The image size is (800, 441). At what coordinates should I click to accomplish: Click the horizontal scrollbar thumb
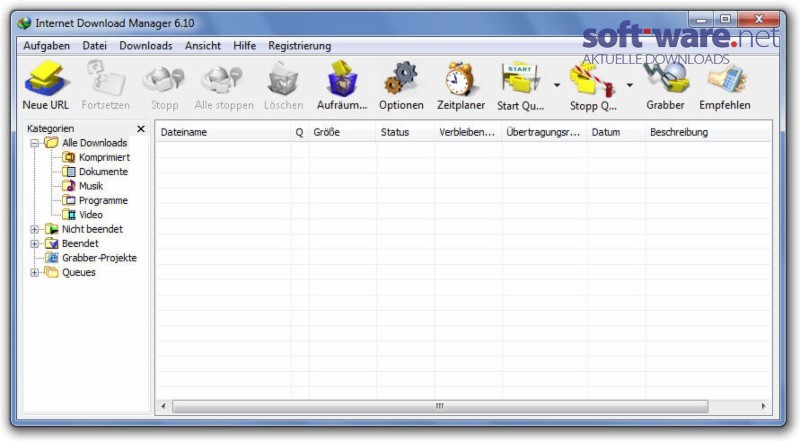click(440, 406)
